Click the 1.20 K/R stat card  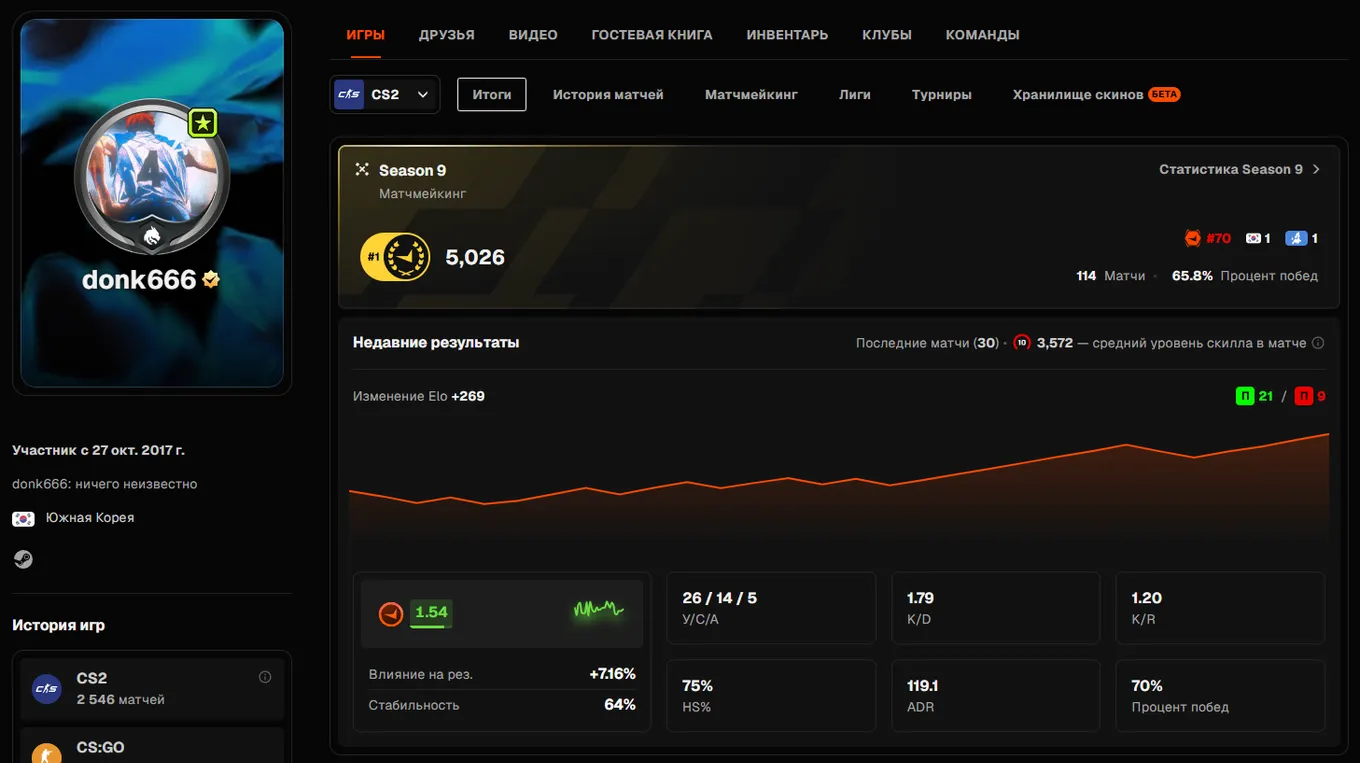1220,608
